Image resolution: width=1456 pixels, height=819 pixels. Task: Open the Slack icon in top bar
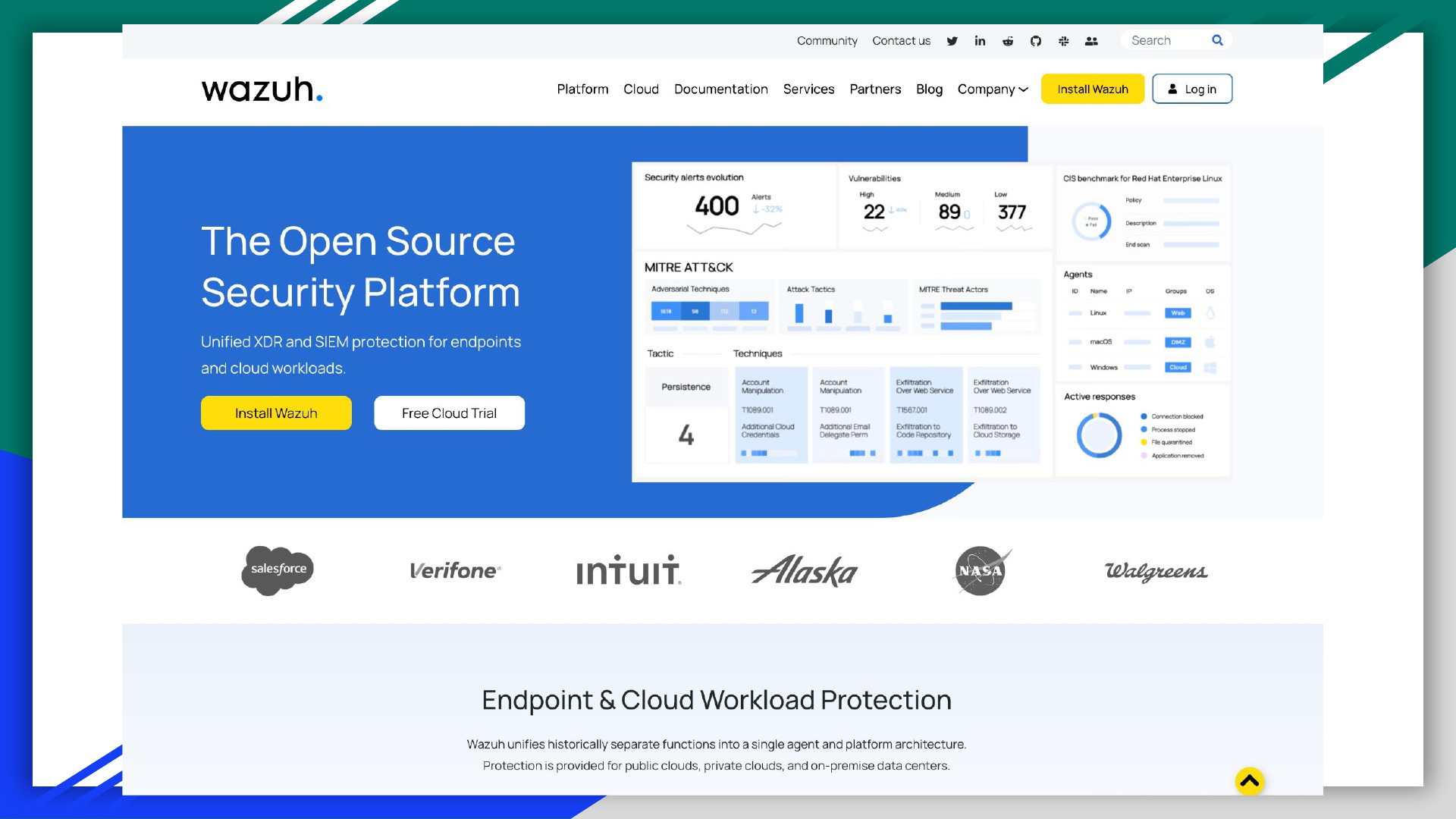coord(1064,41)
